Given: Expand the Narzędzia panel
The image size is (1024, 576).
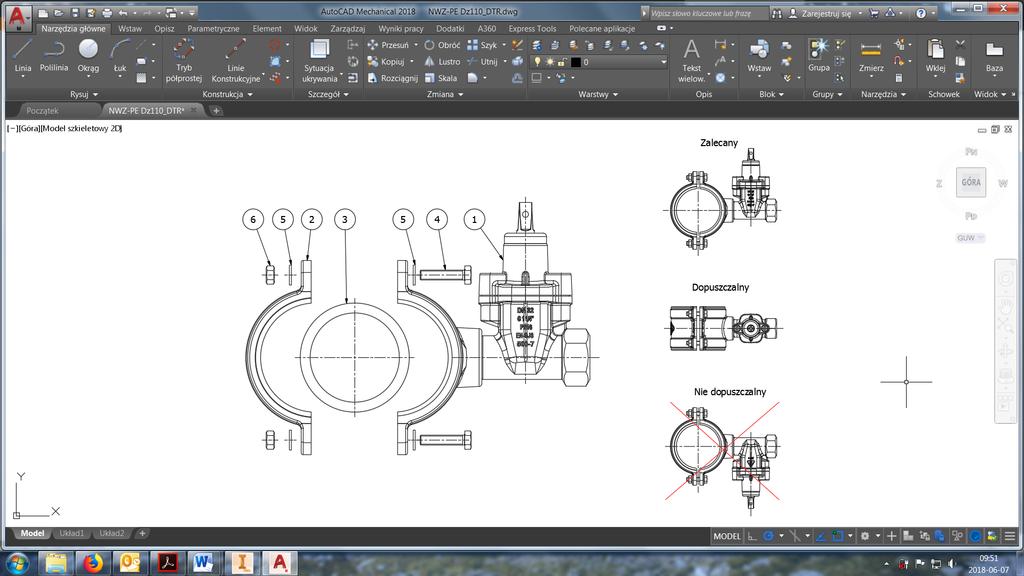Looking at the screenshot, I should pyautogui.click(x=883, y=94).
